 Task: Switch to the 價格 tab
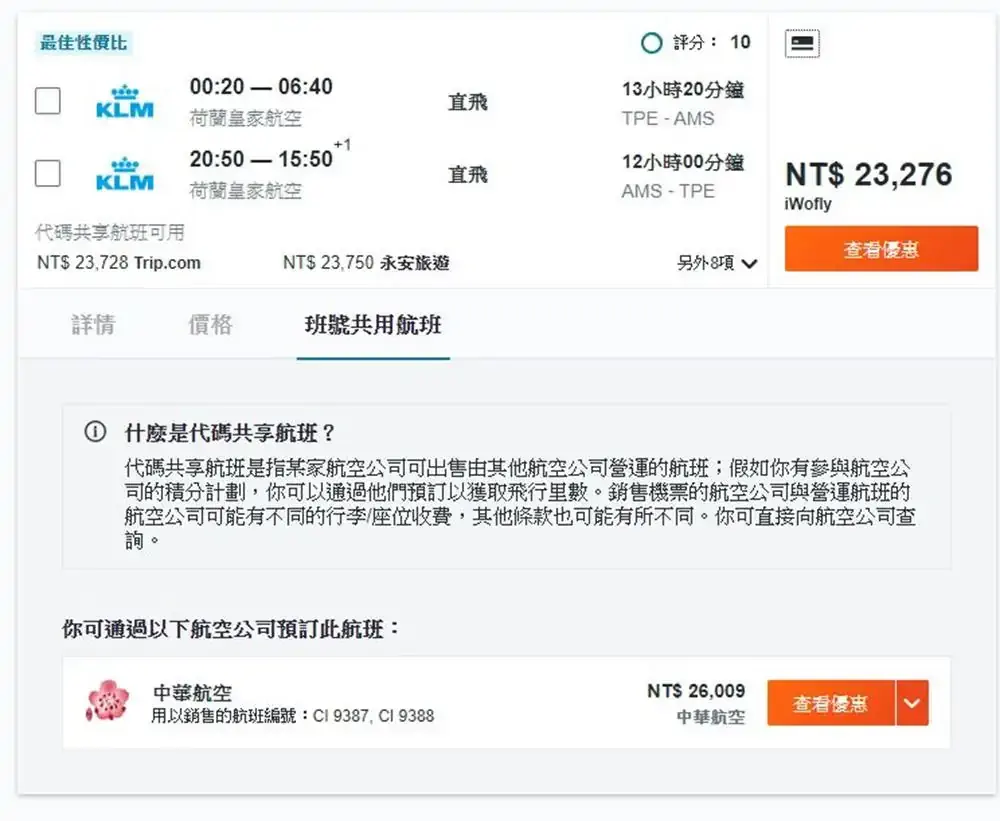210,325
